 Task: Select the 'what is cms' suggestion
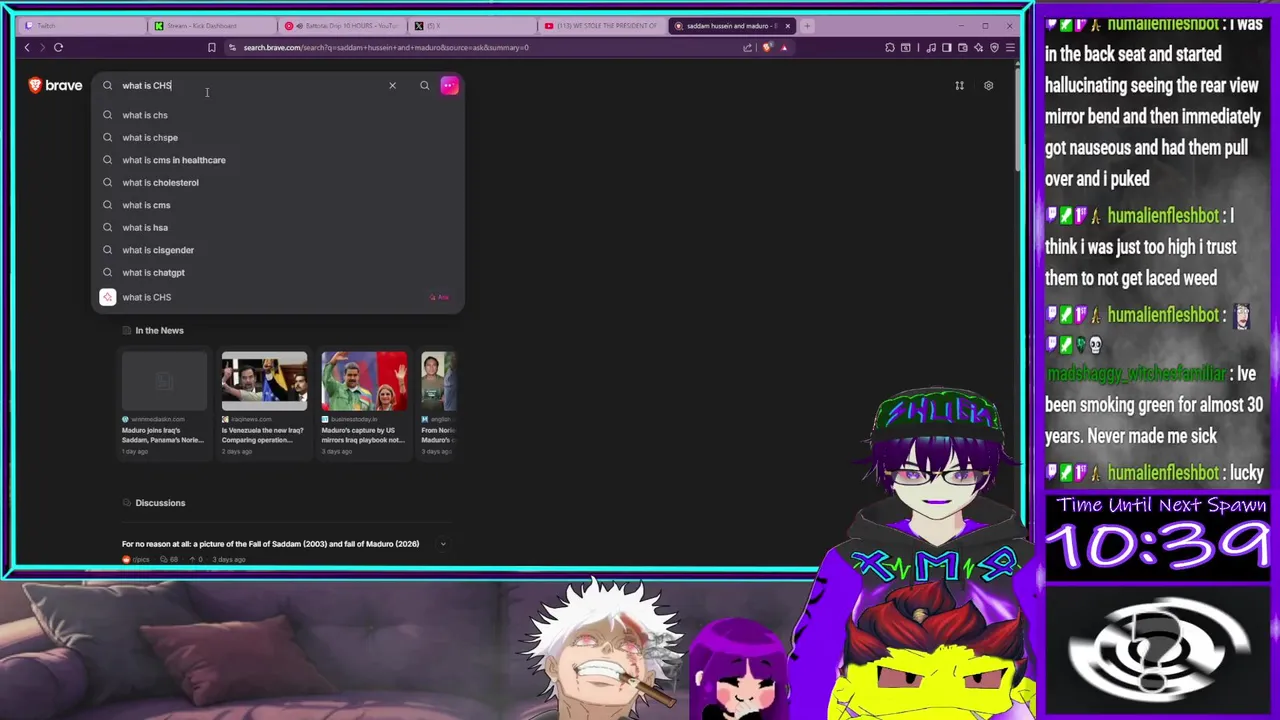278,205
